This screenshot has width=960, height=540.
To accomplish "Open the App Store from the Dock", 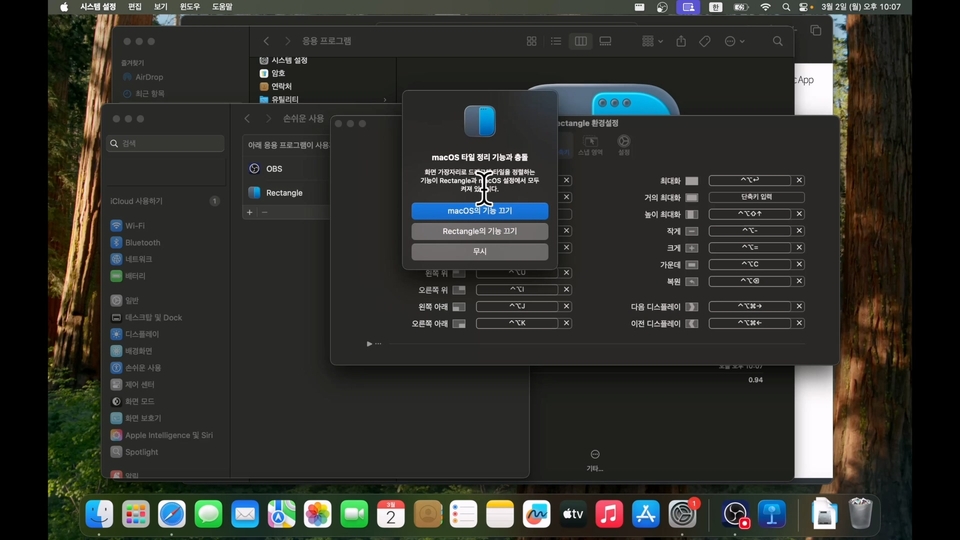I will (x=646, y=514).
